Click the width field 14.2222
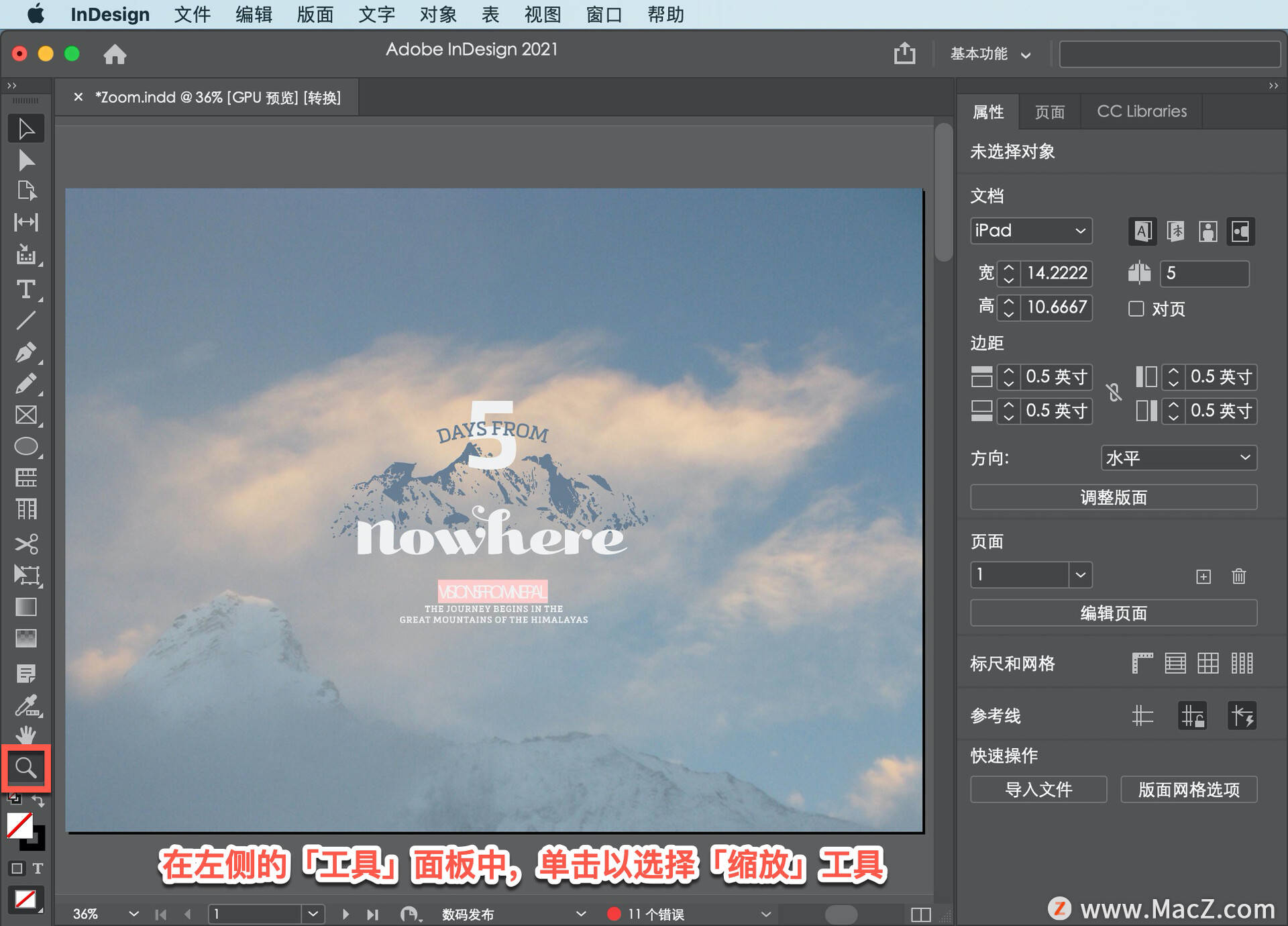The image size is (1288, 926). pyautogui.click(x=1057, y=273)
